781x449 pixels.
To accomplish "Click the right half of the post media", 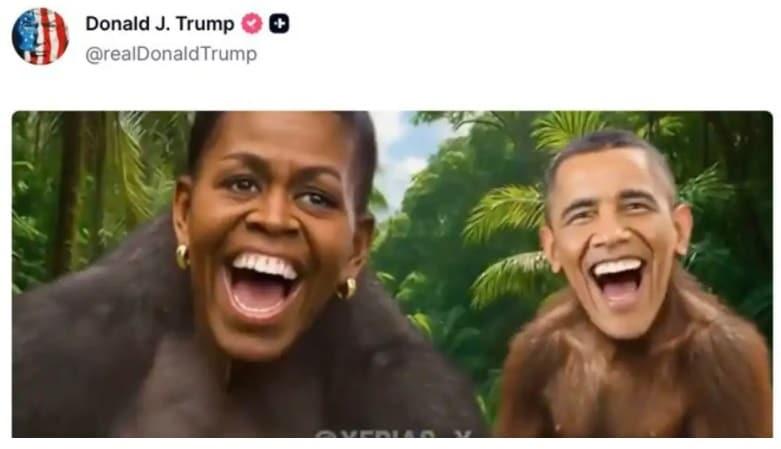I will tap(583, 274).
